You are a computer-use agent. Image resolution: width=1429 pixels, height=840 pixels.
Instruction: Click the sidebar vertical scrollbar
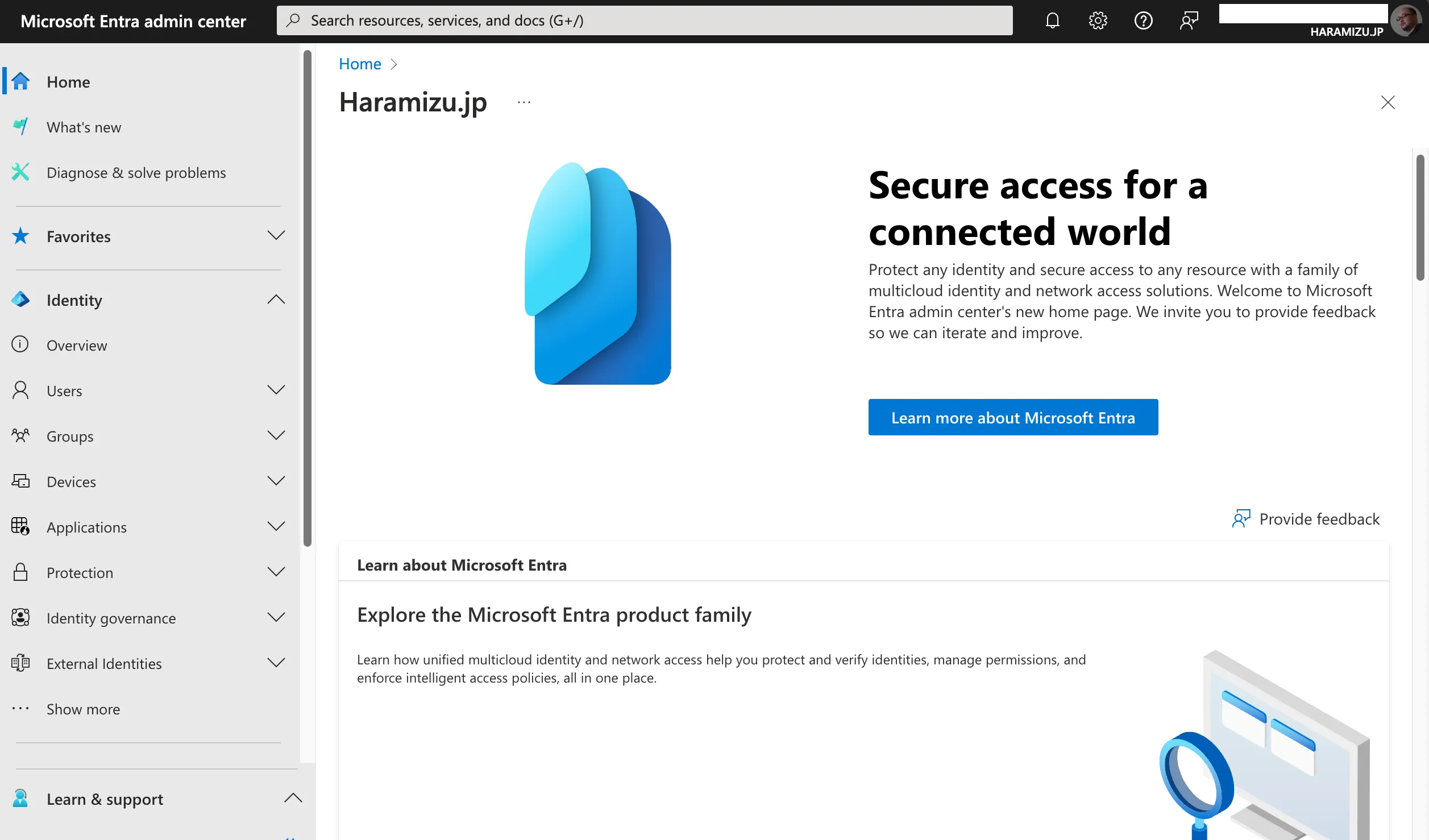(x=308, y=298)
